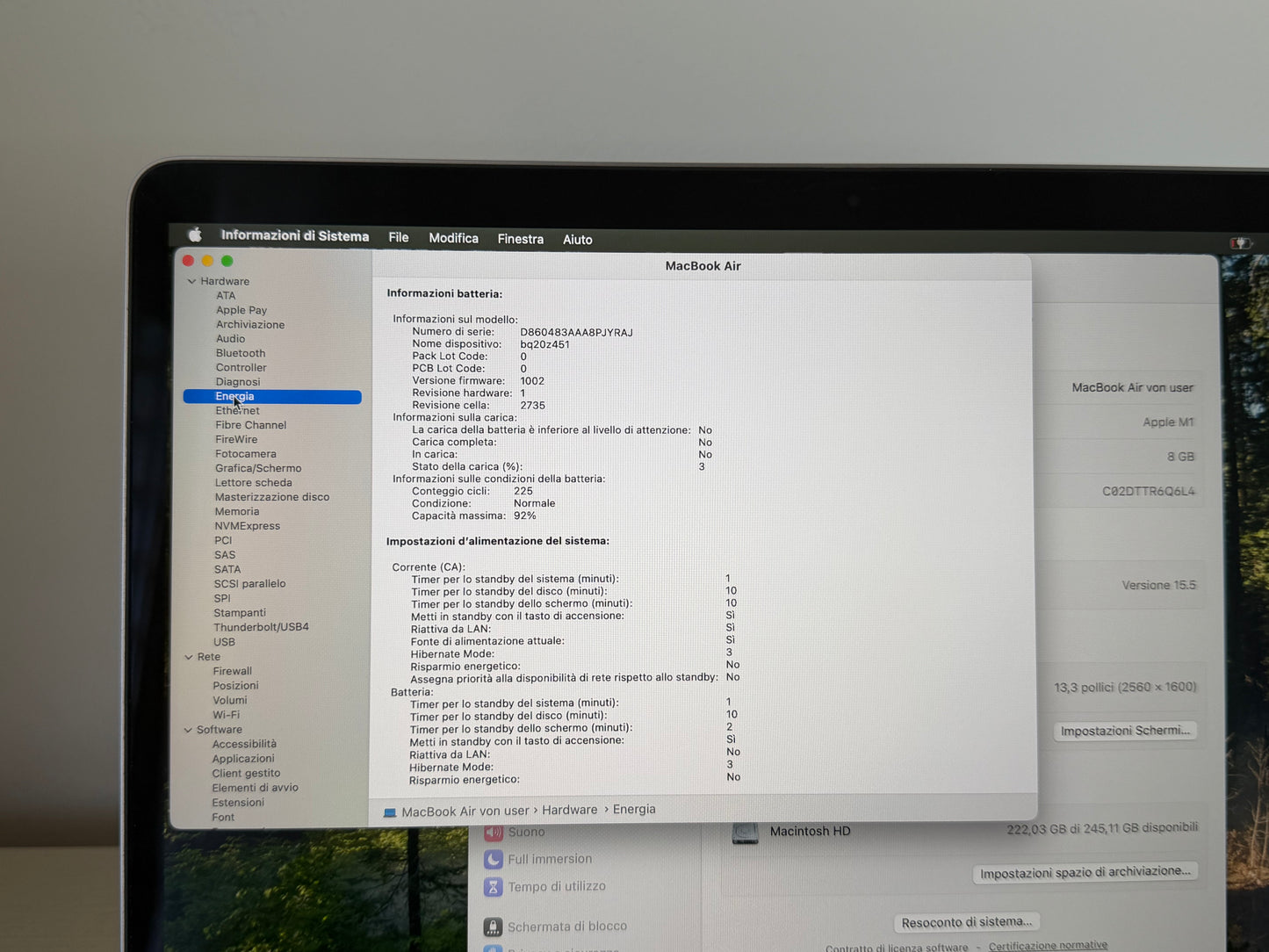Open the Aiuto menu
The height and width of the screenshot is (952, 1269).
pyautogui.click(x=577, y=239)
